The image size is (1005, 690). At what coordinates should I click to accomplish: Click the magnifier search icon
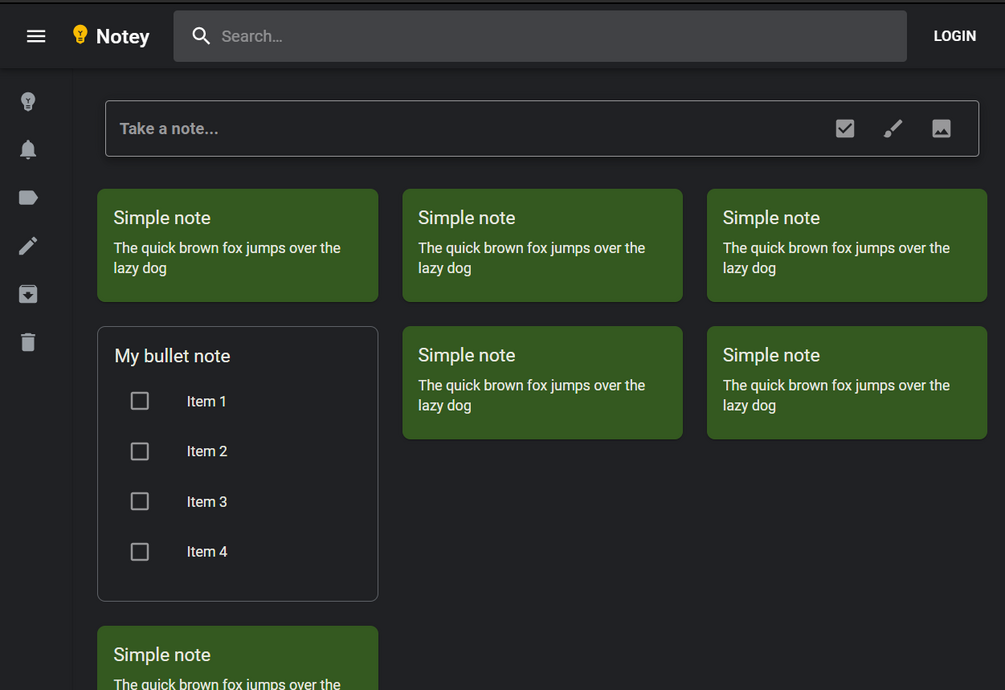(x=201, y=36)
